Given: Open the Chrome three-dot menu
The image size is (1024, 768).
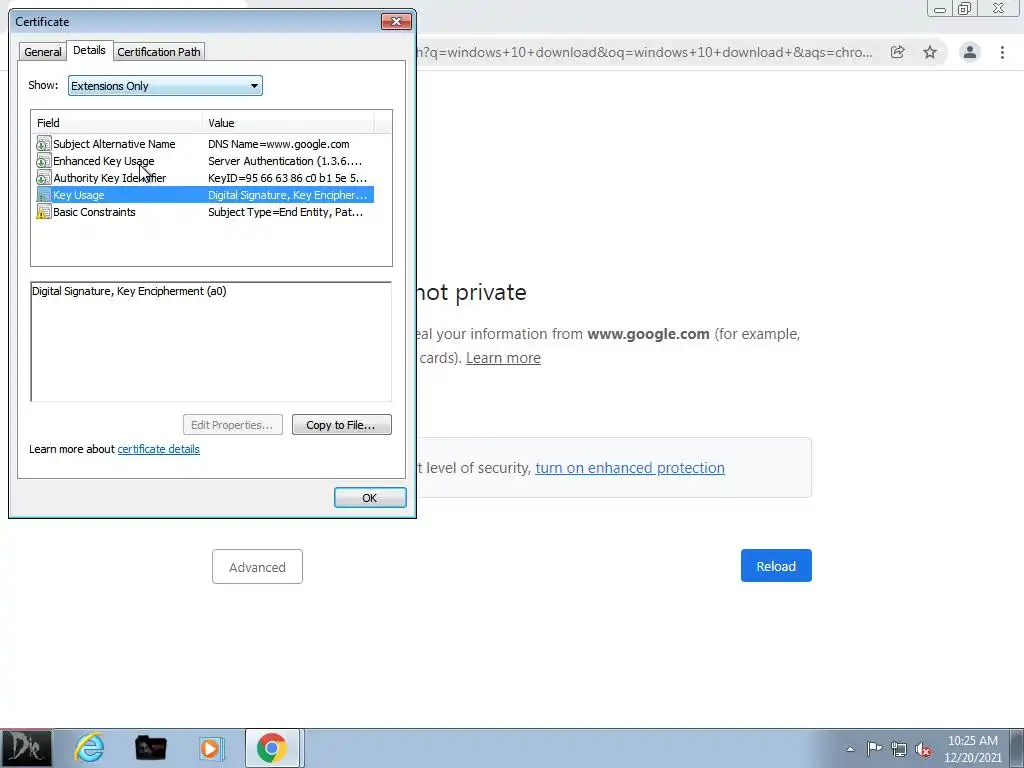Looking at the screenshot, I should [x=1002, y=52].
